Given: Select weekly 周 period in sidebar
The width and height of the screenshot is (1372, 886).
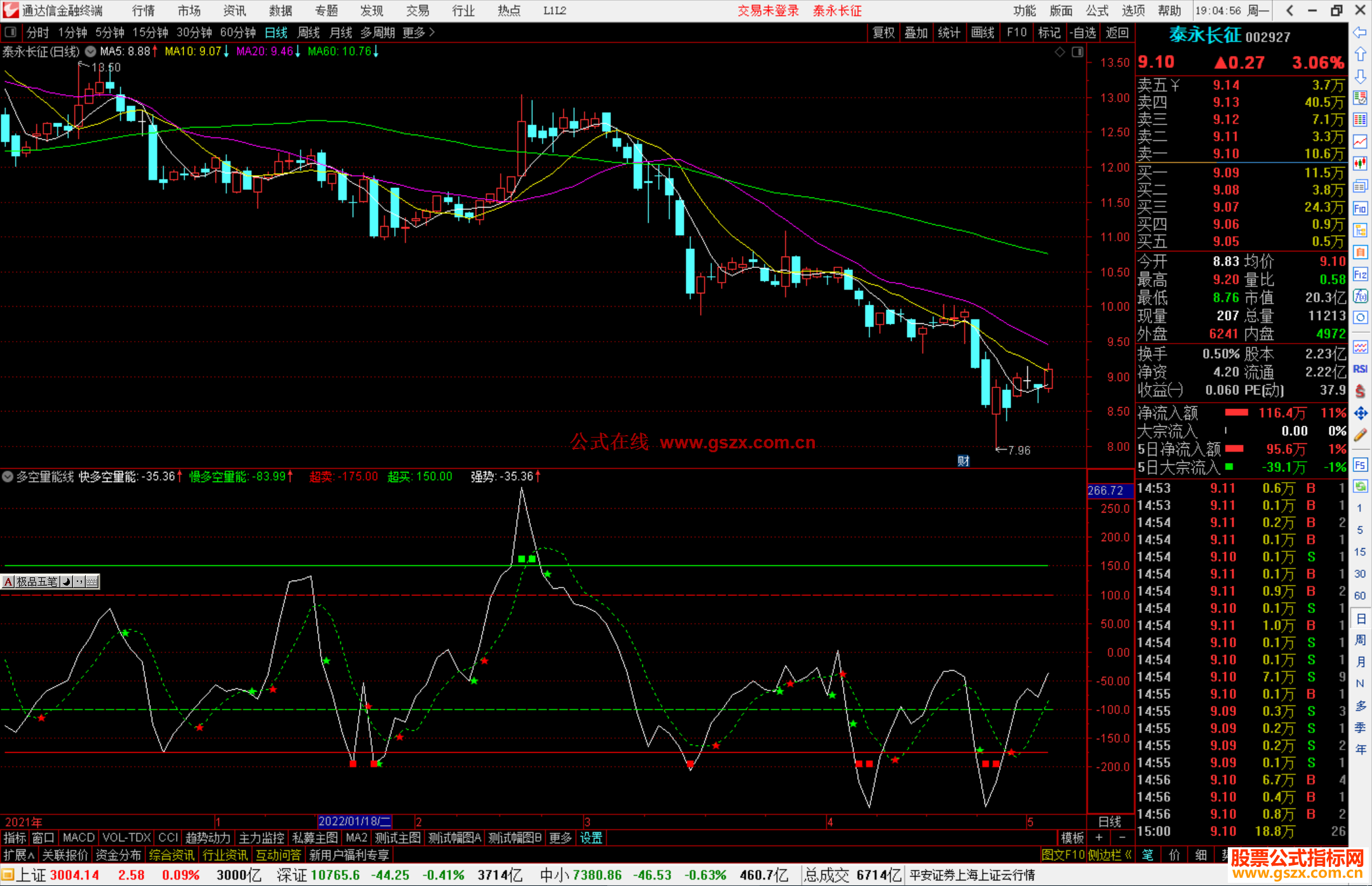Looking at the screenshot, I should tap(1360, 640).
